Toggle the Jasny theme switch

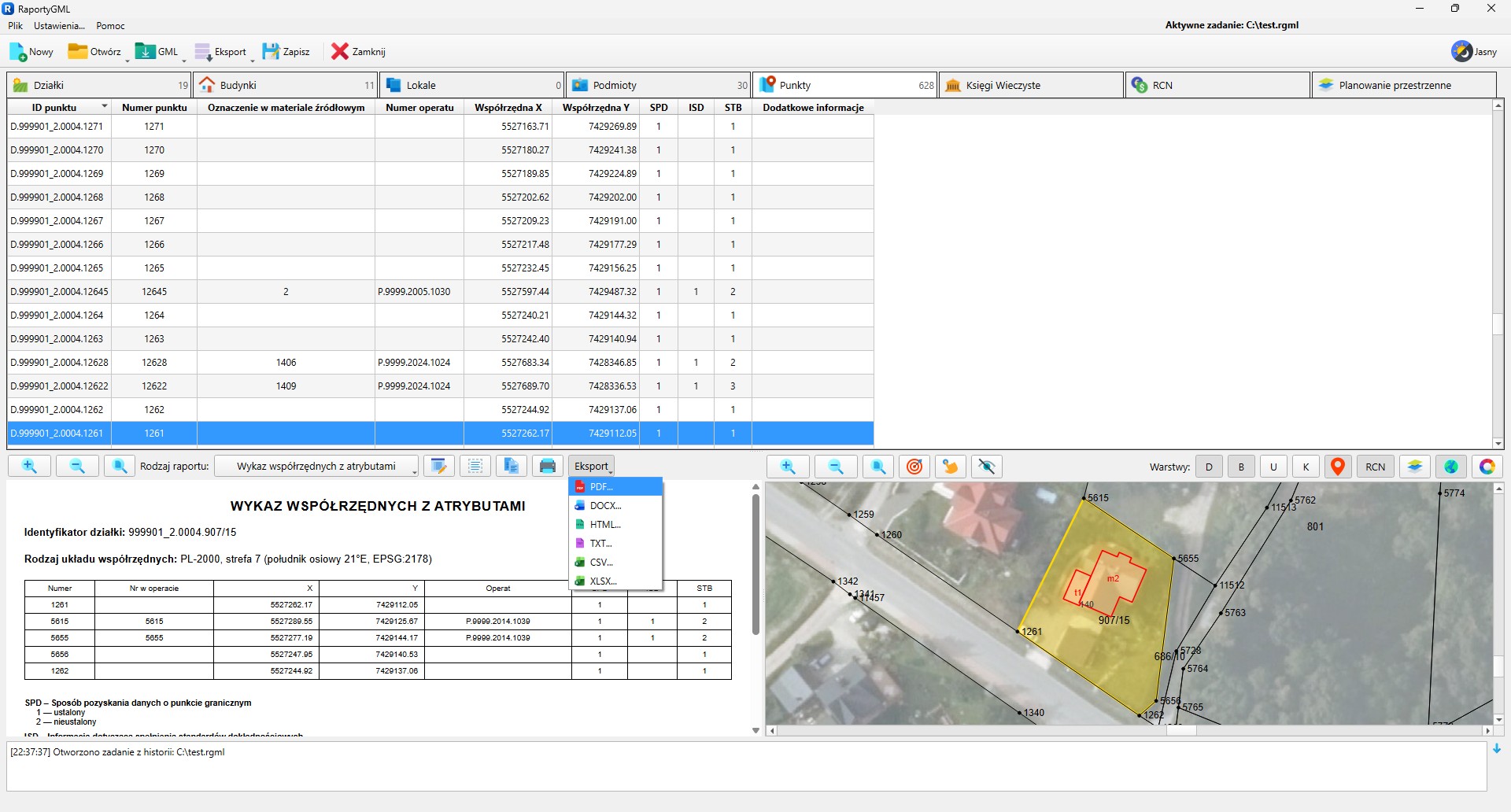coord(1474,52)
